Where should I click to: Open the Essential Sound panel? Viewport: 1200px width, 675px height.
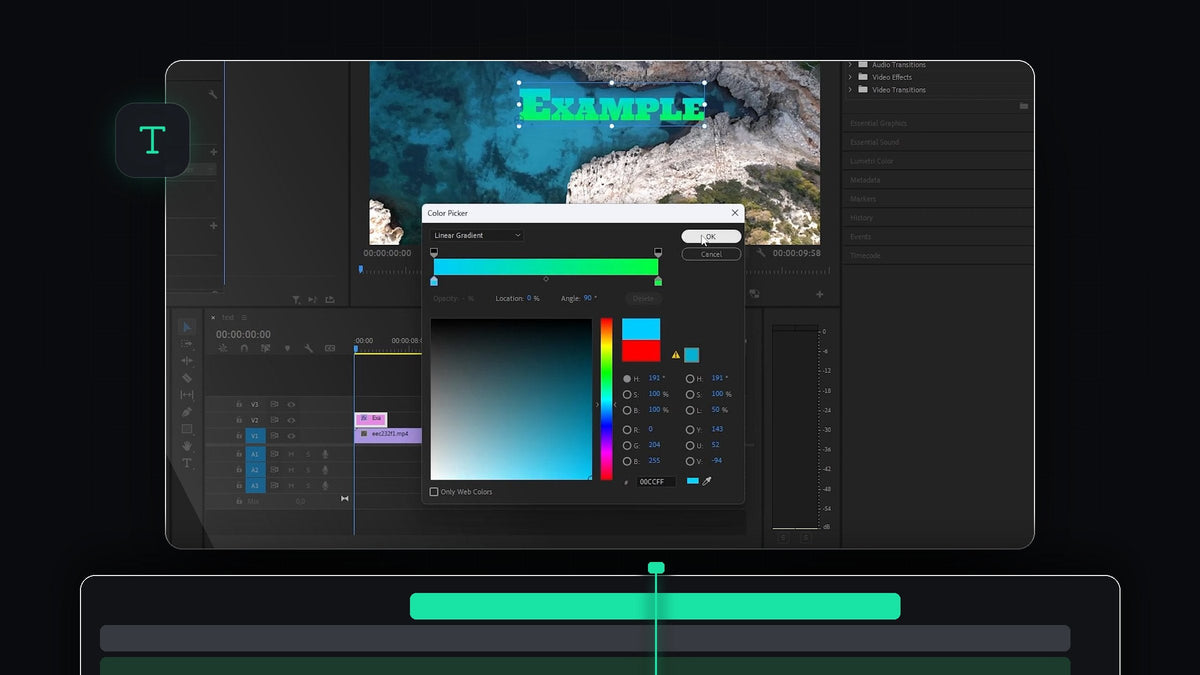pyautogui.click(x=875, y=142)
